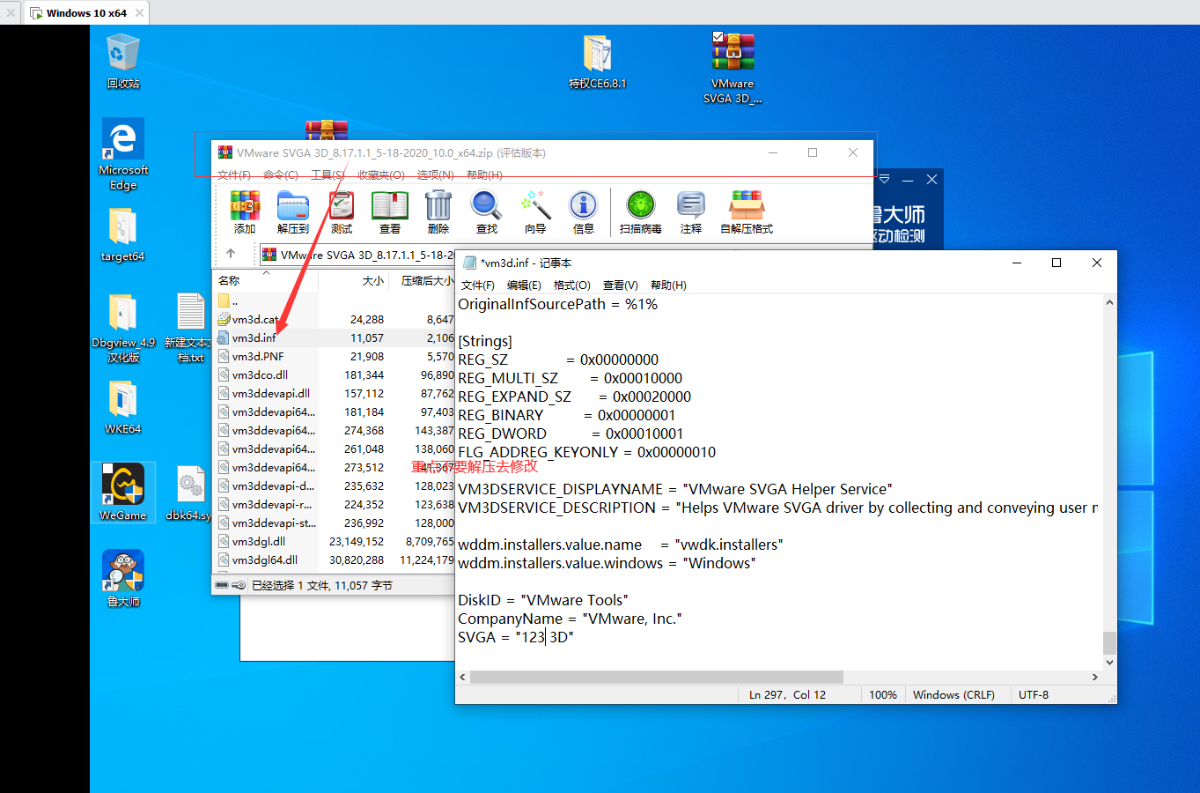The height and width of the screenshot is (793, 1200).
Task: Open the 格式(O) menu in Notepad
Action: 574,285
